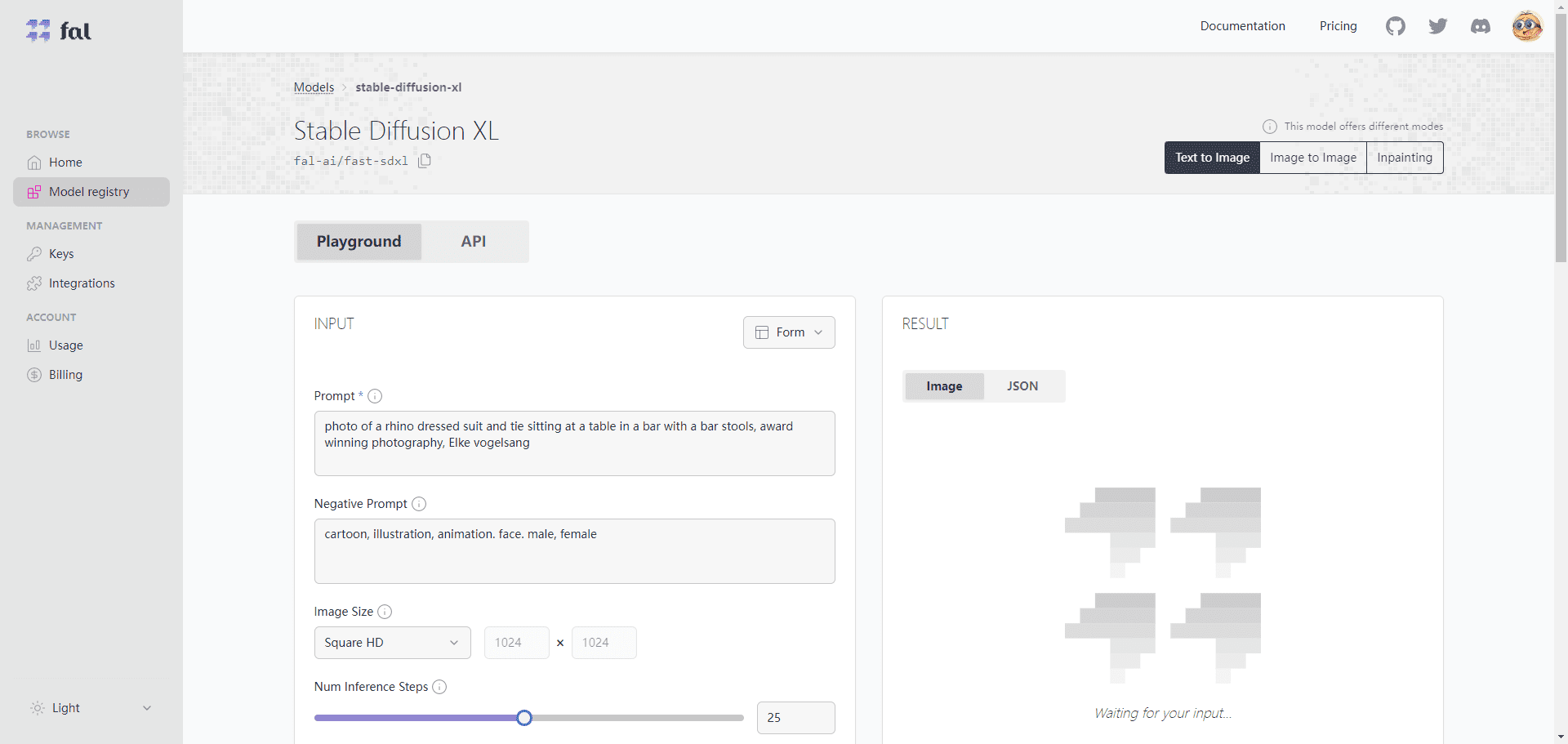Select Inpainting mode
The height and width of the screenshot is (744, 1568).
(1405, 158)
